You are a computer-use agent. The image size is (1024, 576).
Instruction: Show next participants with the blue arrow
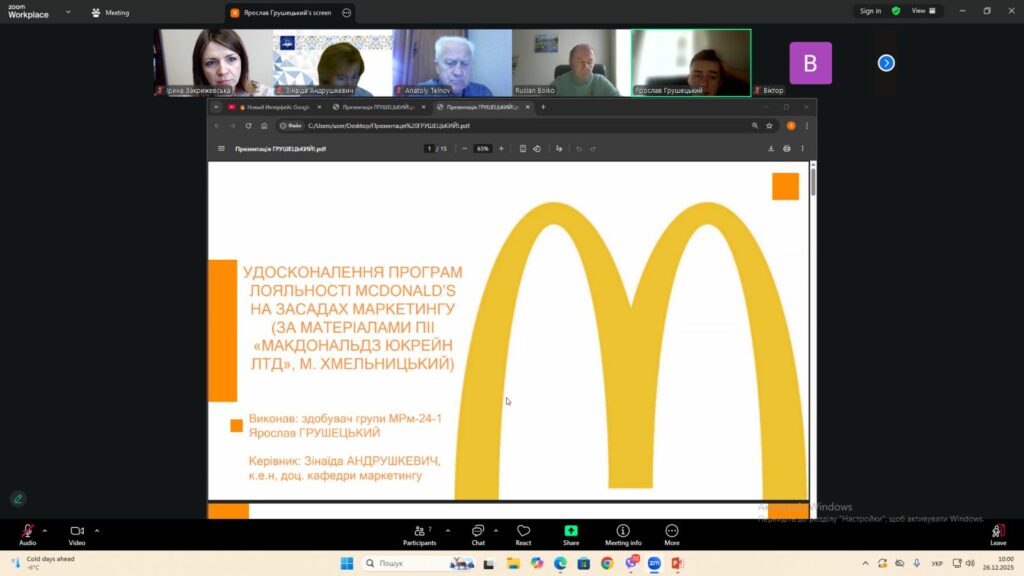[x=885, y=63]
